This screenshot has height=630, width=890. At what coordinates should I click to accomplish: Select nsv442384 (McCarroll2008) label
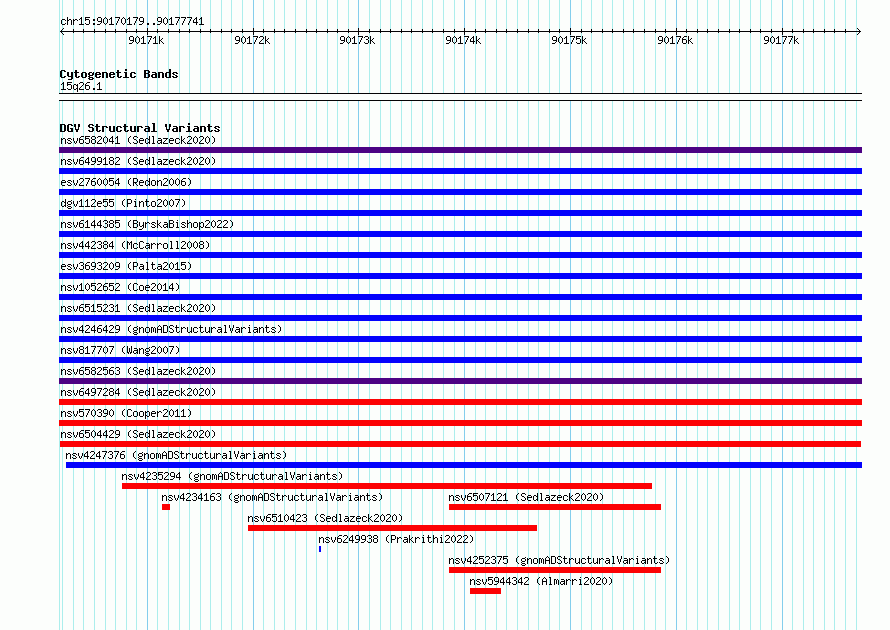[135, 245]
